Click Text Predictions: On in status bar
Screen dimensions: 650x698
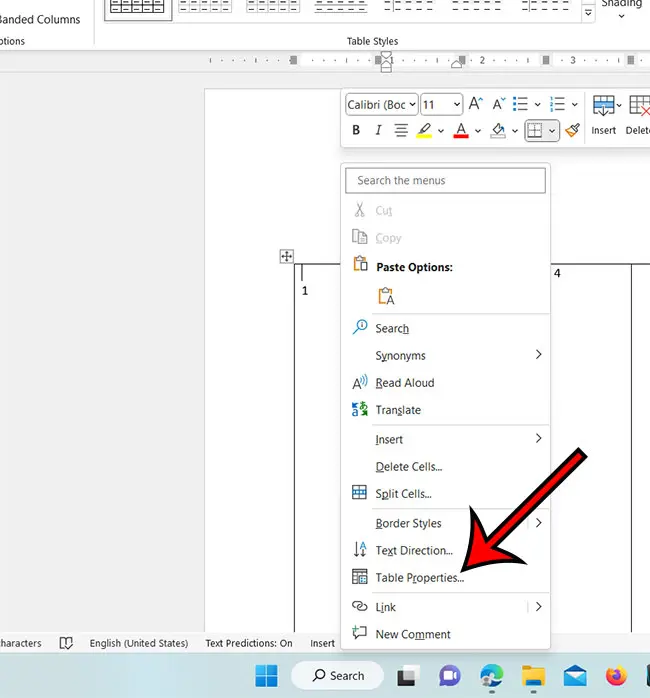tap(249, 643)
